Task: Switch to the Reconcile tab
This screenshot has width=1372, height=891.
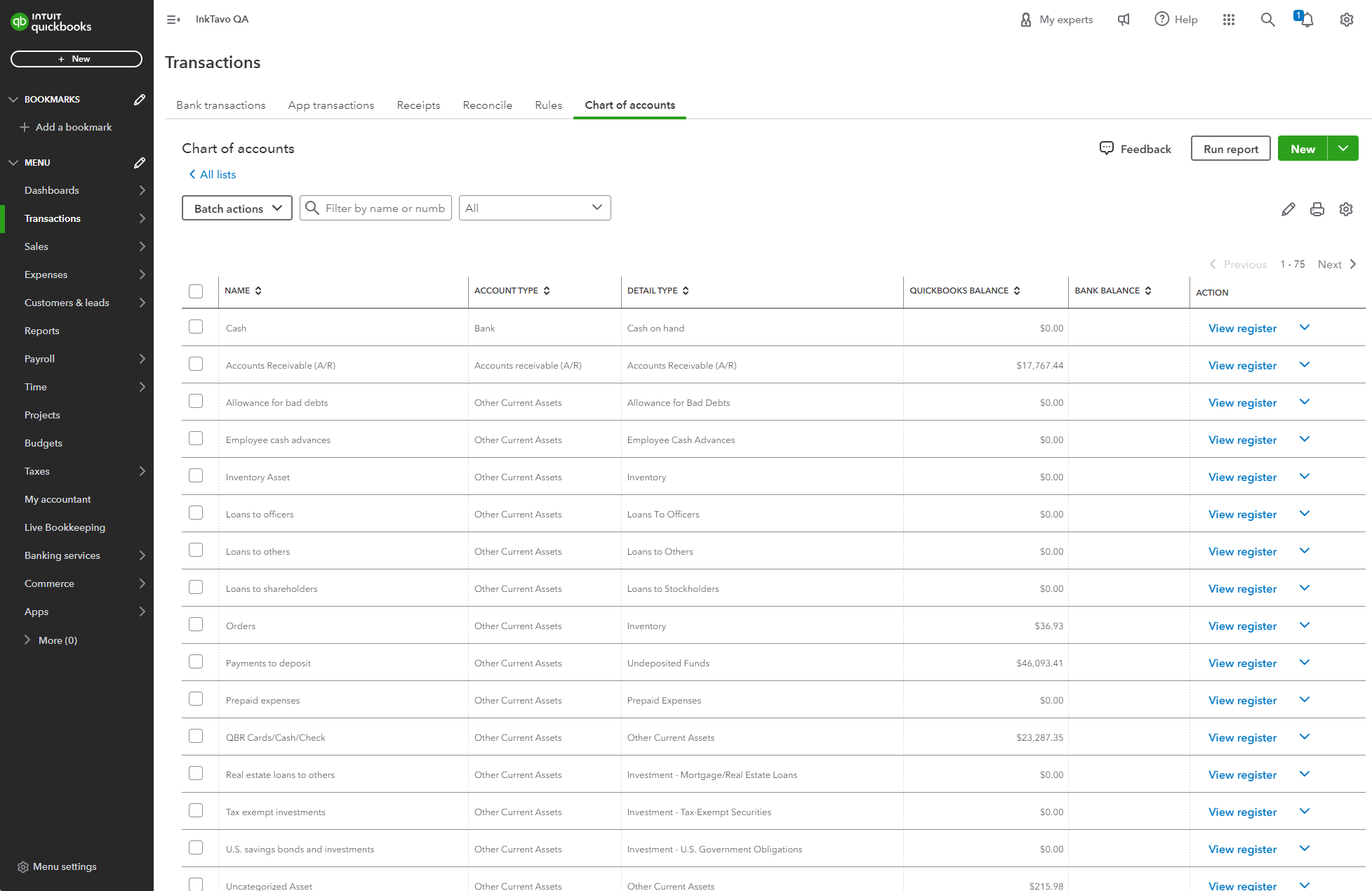Action: 487,105
